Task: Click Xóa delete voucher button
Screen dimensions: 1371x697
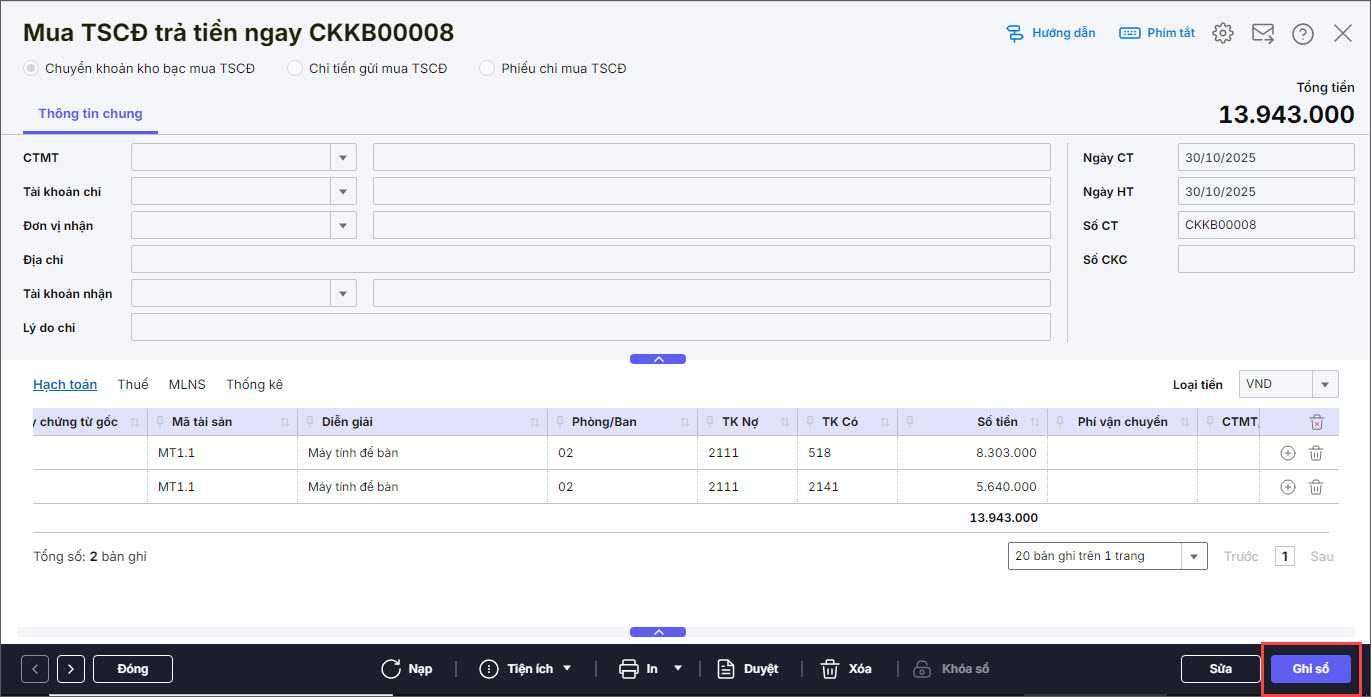Action: point(845,668)
